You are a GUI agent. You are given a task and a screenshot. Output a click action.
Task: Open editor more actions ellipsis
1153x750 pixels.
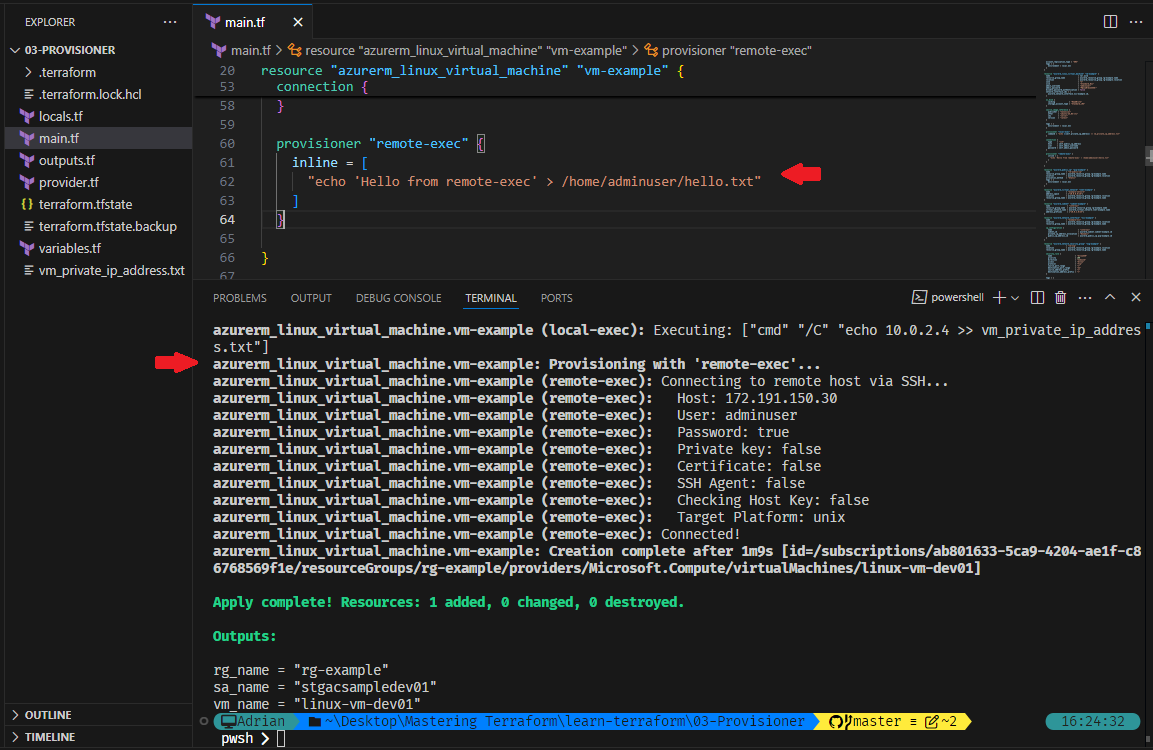pyautogui.click(x=1135, y=22)
